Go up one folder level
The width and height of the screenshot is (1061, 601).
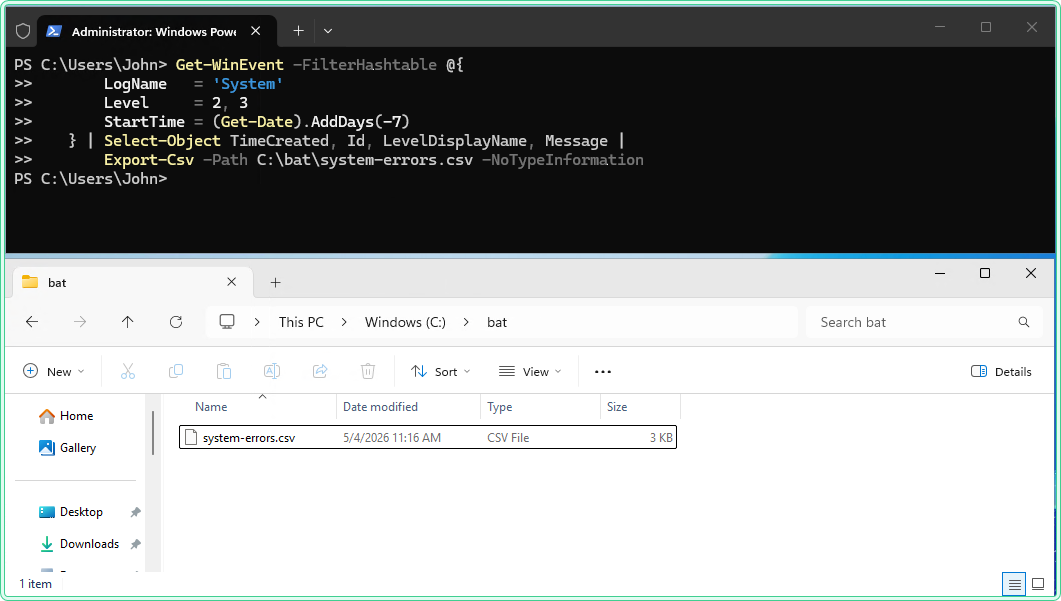click(127, 322)
